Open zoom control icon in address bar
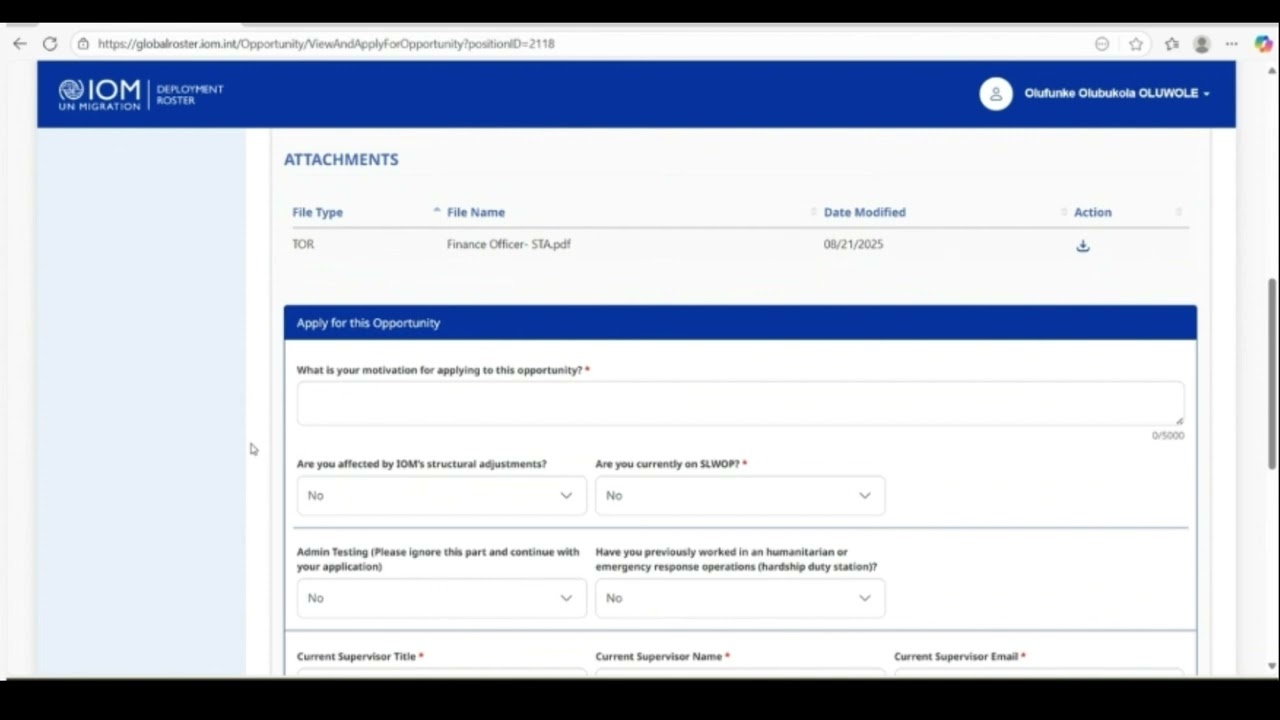 (1102, 44)
